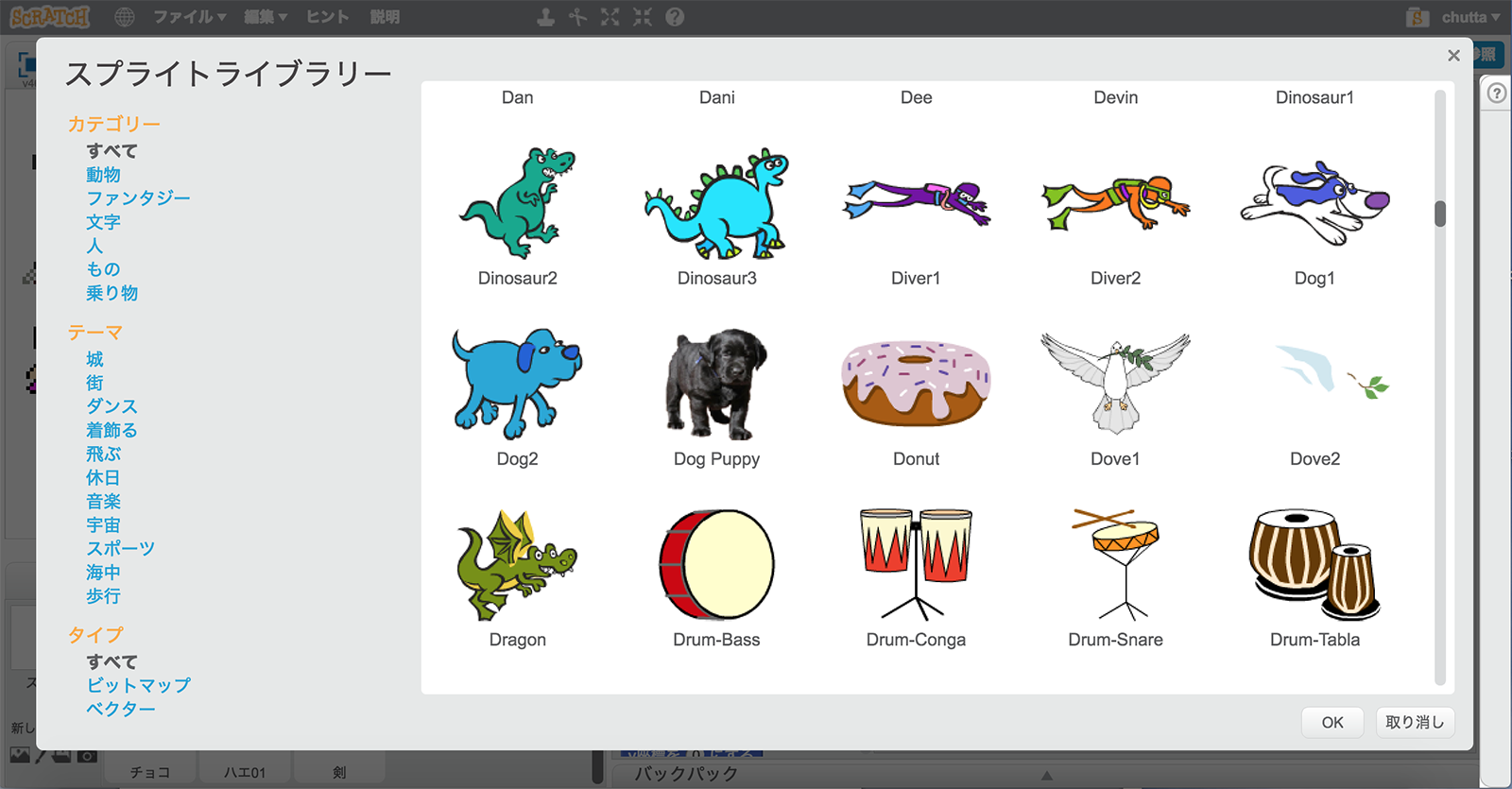Close the sprite library dialog
The image size is (1512, 789).
point(1453,56)
